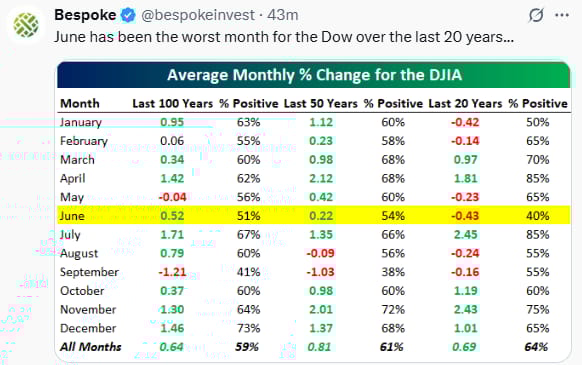The width and height of the screenshot is (582, 365).
Task: Click the June -0.43 value cell
Action: 465,216
